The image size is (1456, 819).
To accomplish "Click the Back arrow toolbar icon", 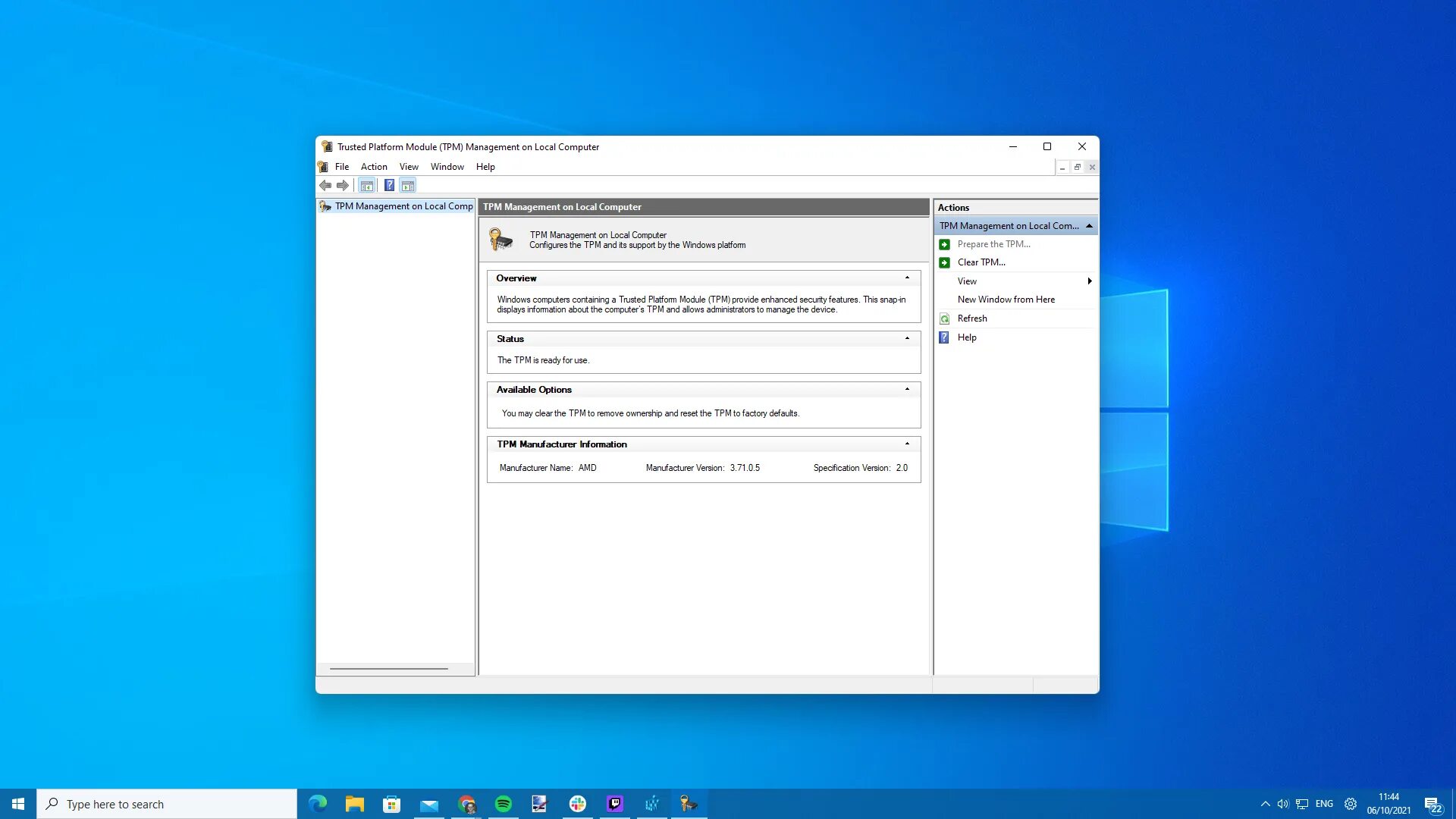I will pyautogui.click(x=325, y=185).
